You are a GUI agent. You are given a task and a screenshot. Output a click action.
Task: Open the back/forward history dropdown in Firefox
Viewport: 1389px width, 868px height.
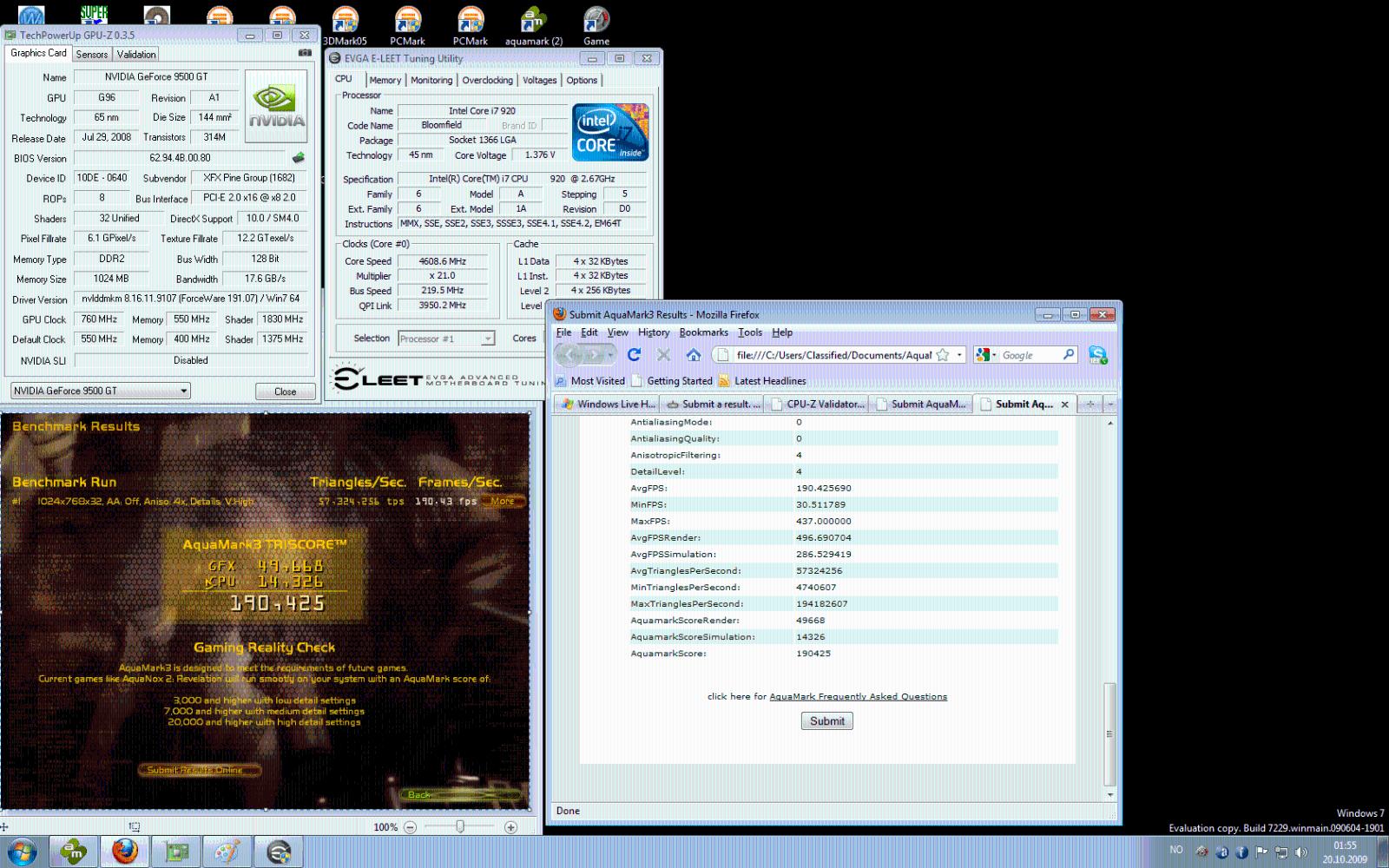point(611,355)
